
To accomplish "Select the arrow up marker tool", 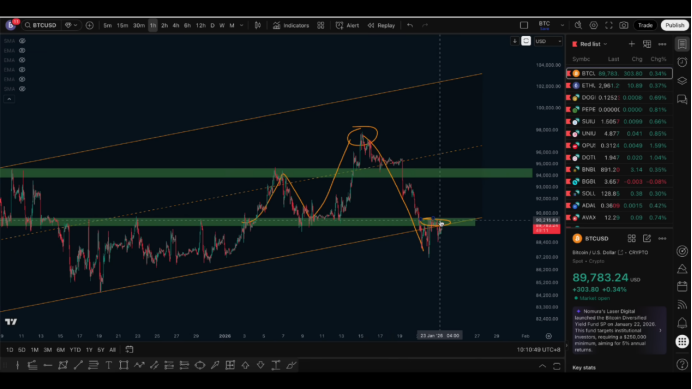I will 245,365.
